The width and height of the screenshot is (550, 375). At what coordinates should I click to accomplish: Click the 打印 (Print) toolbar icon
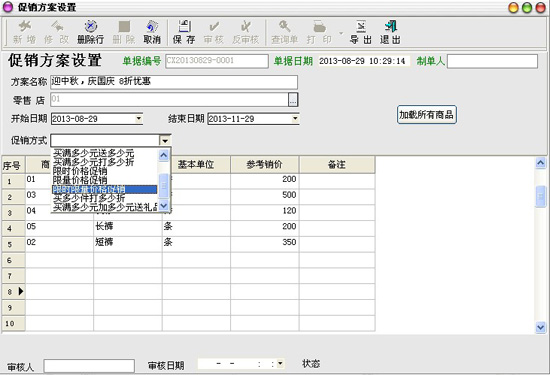319,32
